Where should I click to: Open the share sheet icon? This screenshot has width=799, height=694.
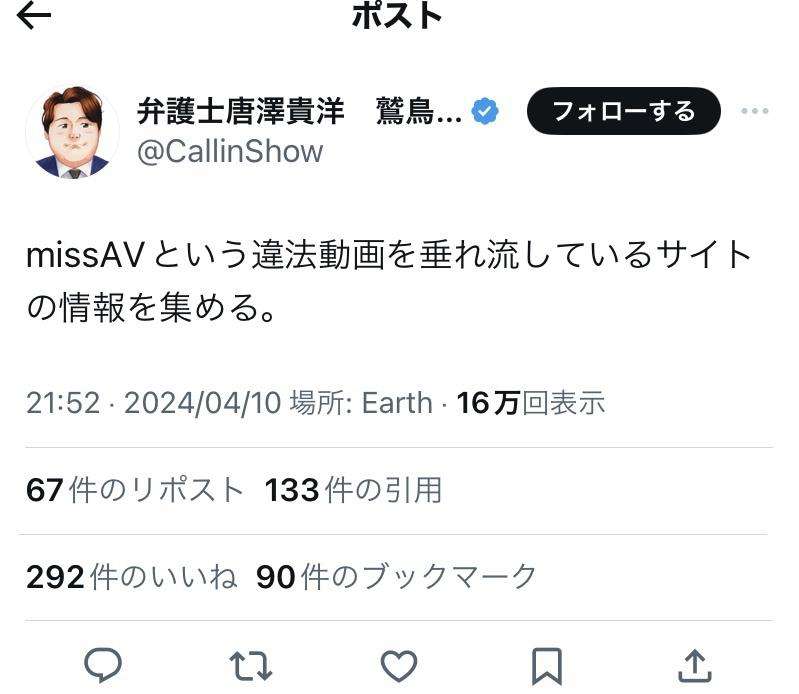coord(694,665)
